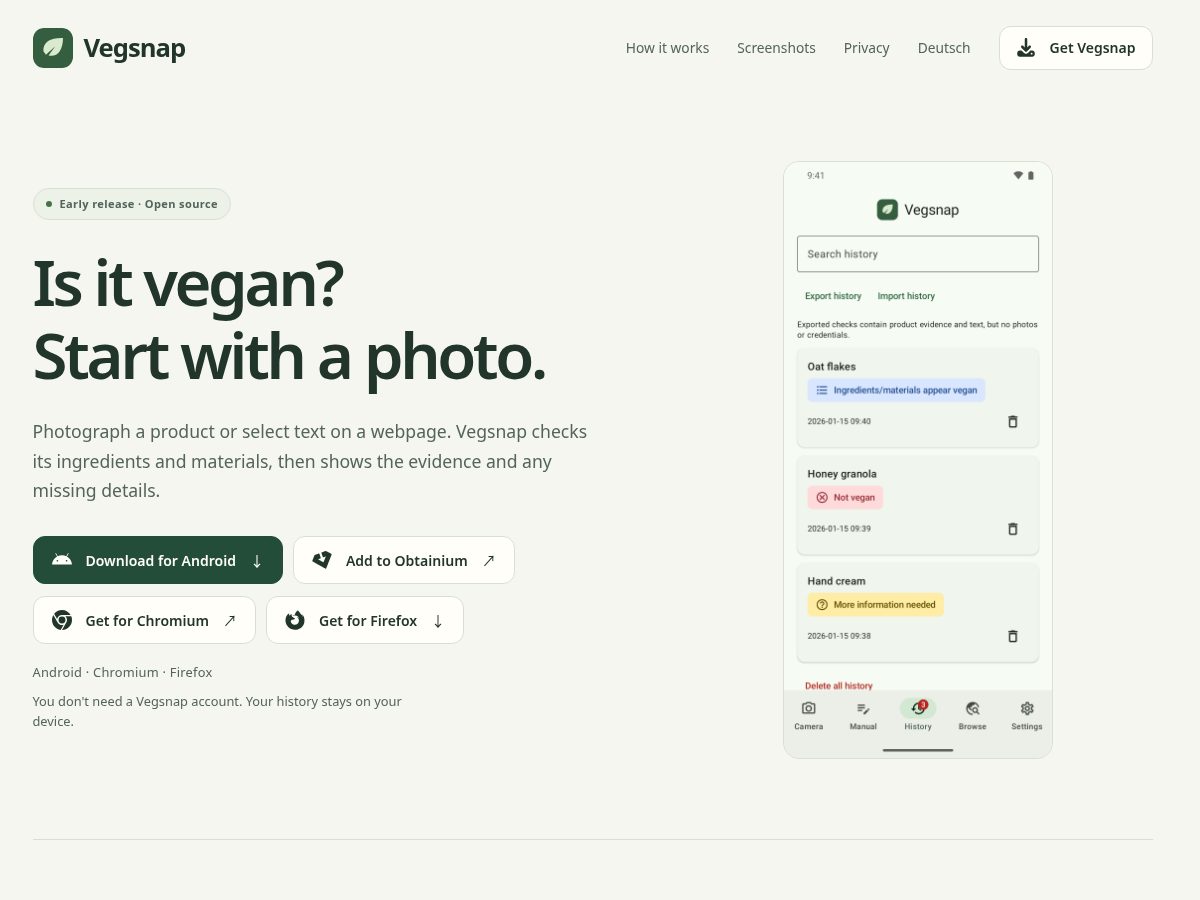Click Get for Firefox button
Viewport: 1200px width, 900px height.
tap(365, 620)
